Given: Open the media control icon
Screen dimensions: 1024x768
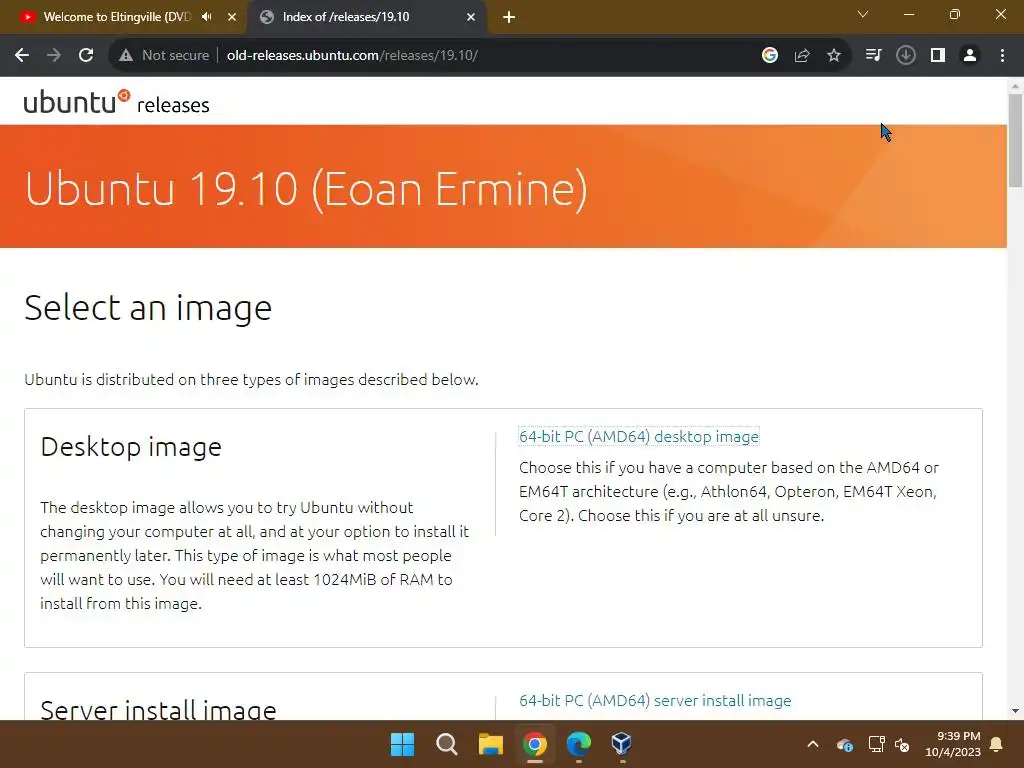Looking at the screenshot, I should (873, 56).
